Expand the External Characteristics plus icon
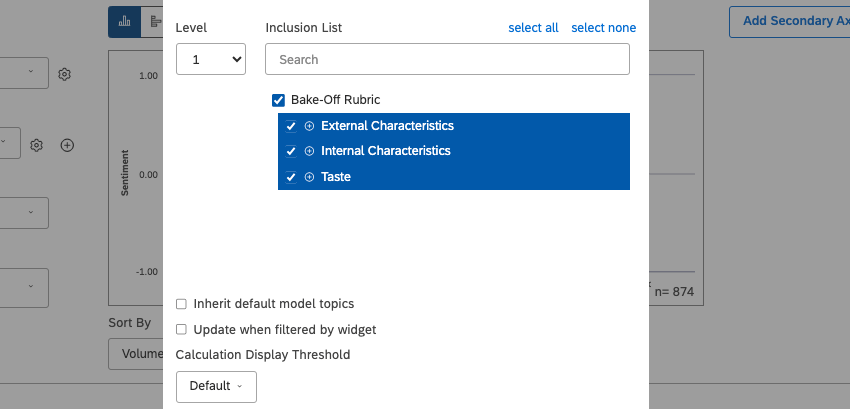The image size is (850, 409). 309,126
